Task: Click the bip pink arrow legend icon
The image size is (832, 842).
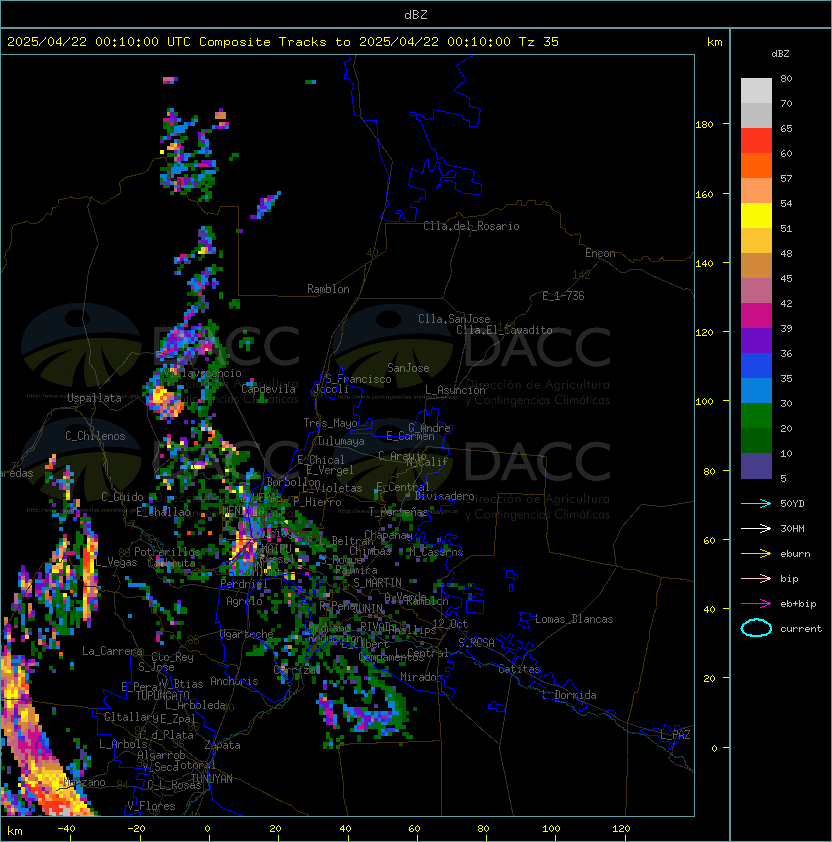Action: 756,578
